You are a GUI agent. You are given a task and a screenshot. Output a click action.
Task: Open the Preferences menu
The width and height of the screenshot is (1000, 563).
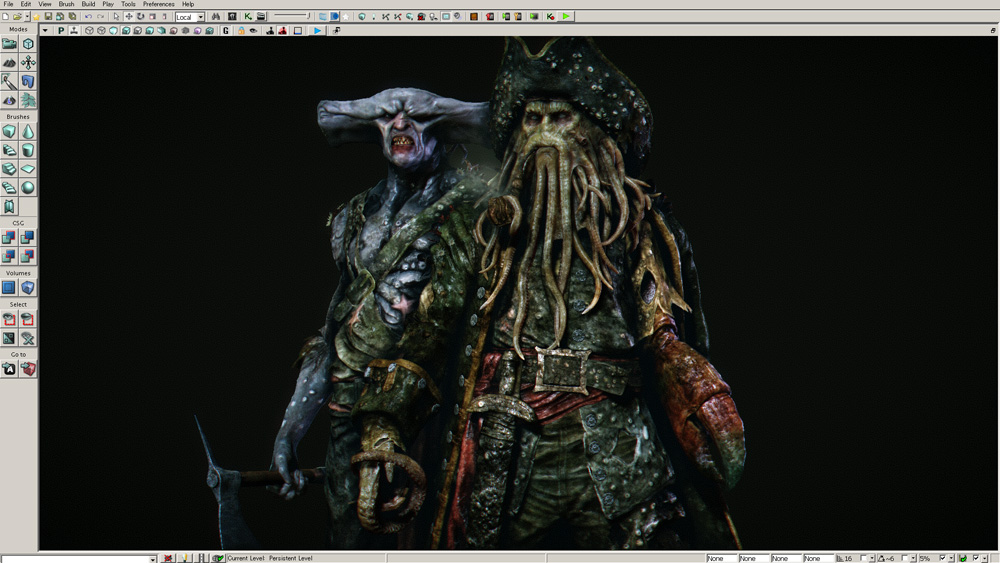(158, 4)
